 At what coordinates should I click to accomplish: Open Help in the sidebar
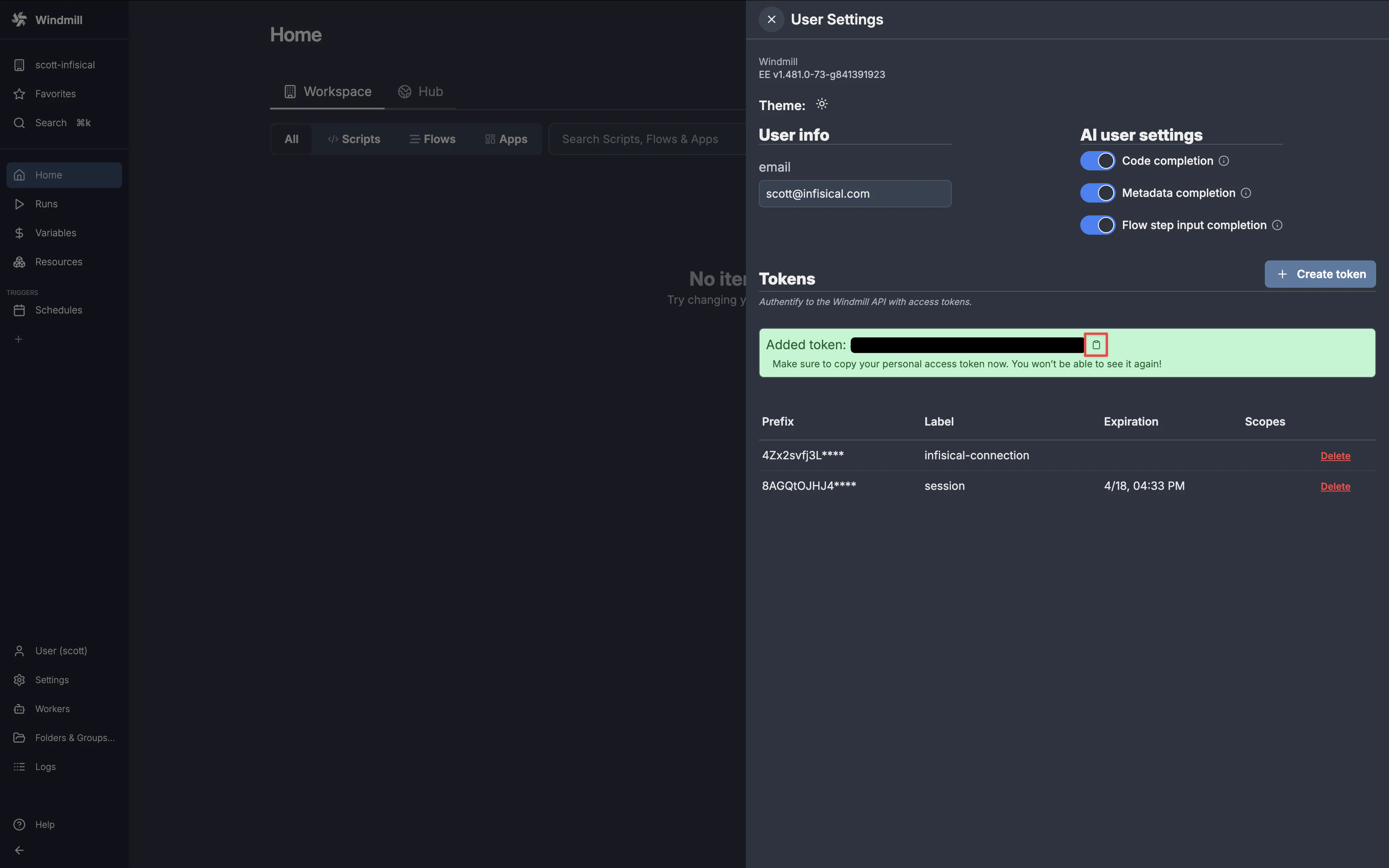click(64, 824)
